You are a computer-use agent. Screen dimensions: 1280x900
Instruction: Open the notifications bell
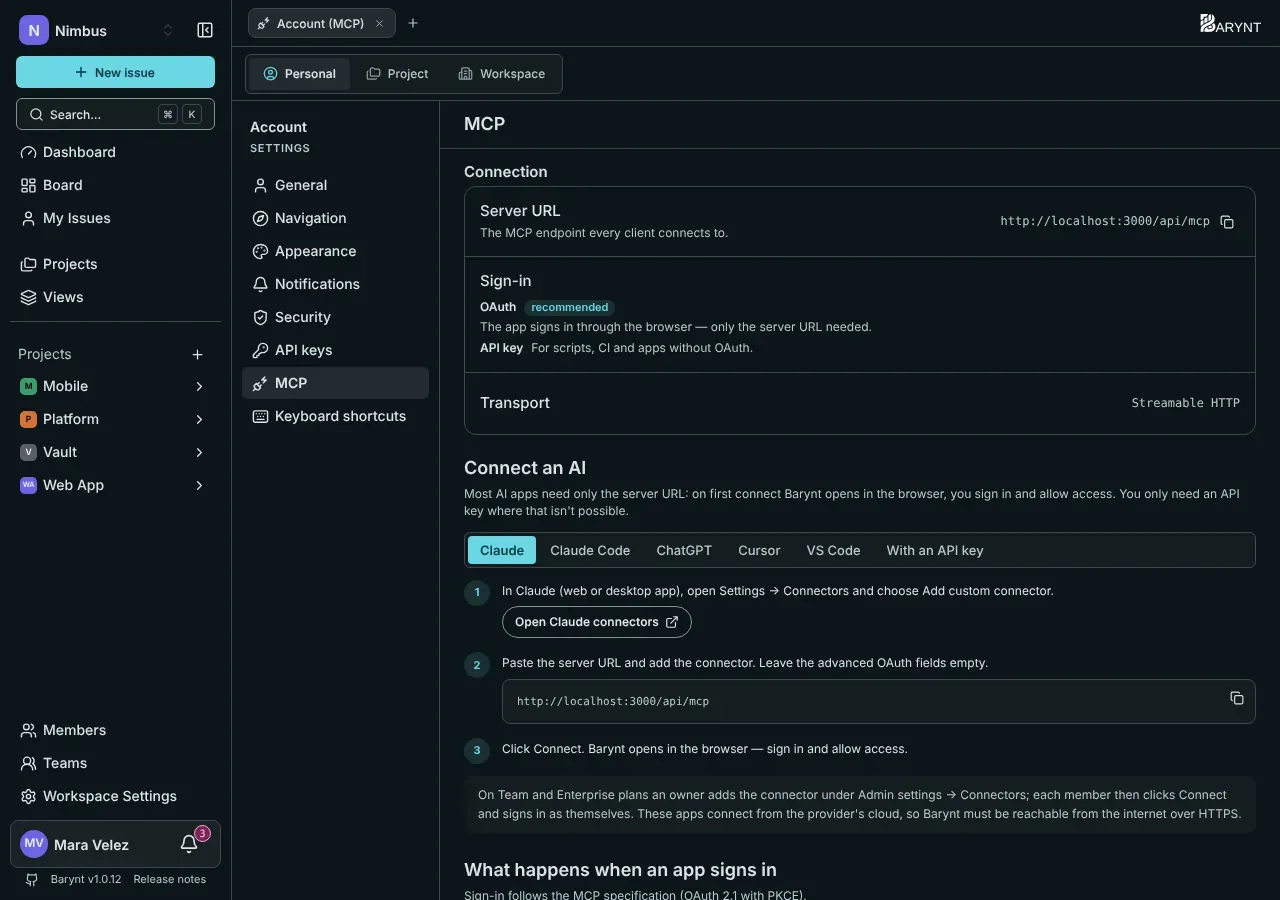[189, 844]
